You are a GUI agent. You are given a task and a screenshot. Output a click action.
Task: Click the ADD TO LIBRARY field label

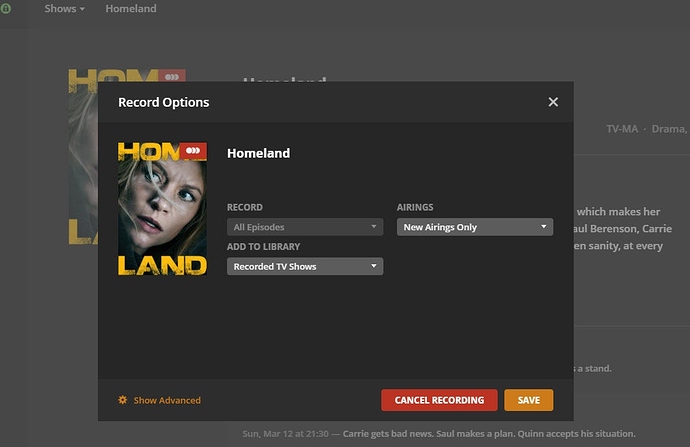tap(263, 247)
